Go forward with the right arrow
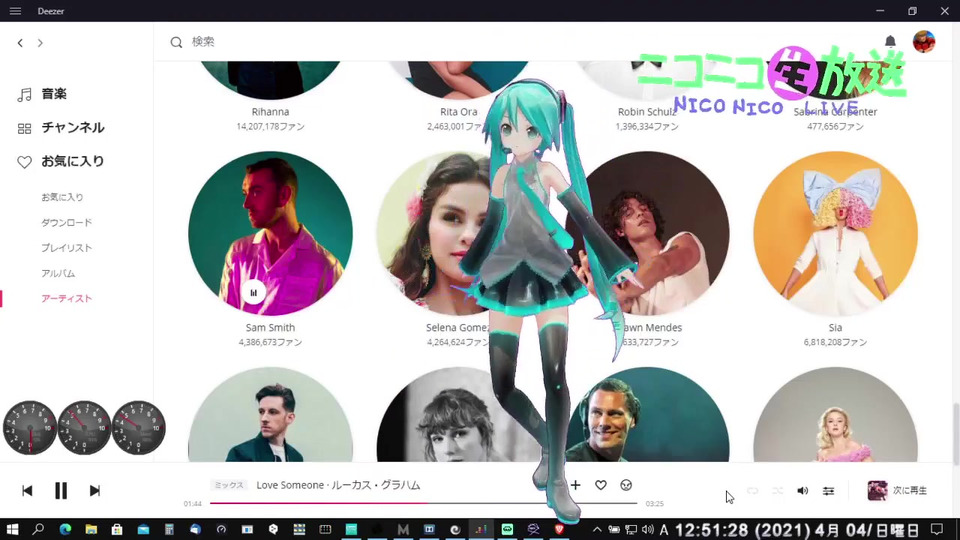960x540 pixels. pyautogui.click(x=40, y=43)
